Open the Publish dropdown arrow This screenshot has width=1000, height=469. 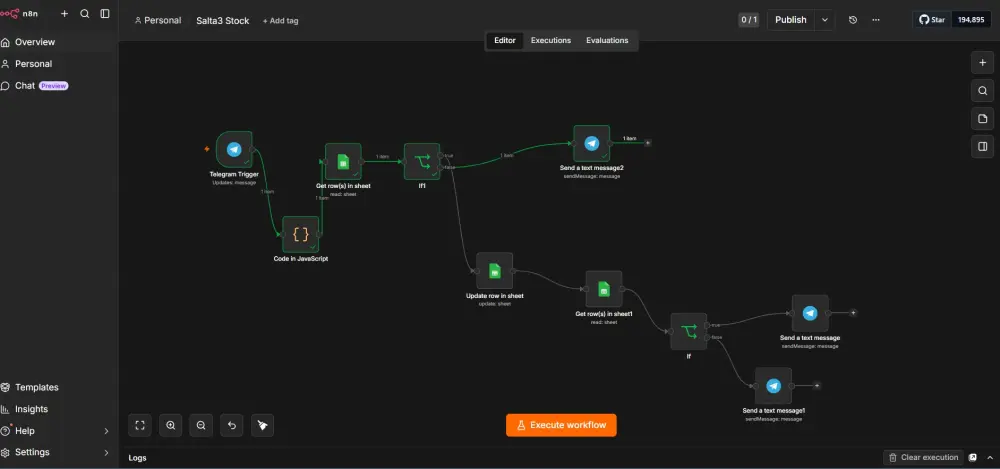pyautogui.click(x=825, y=20)
